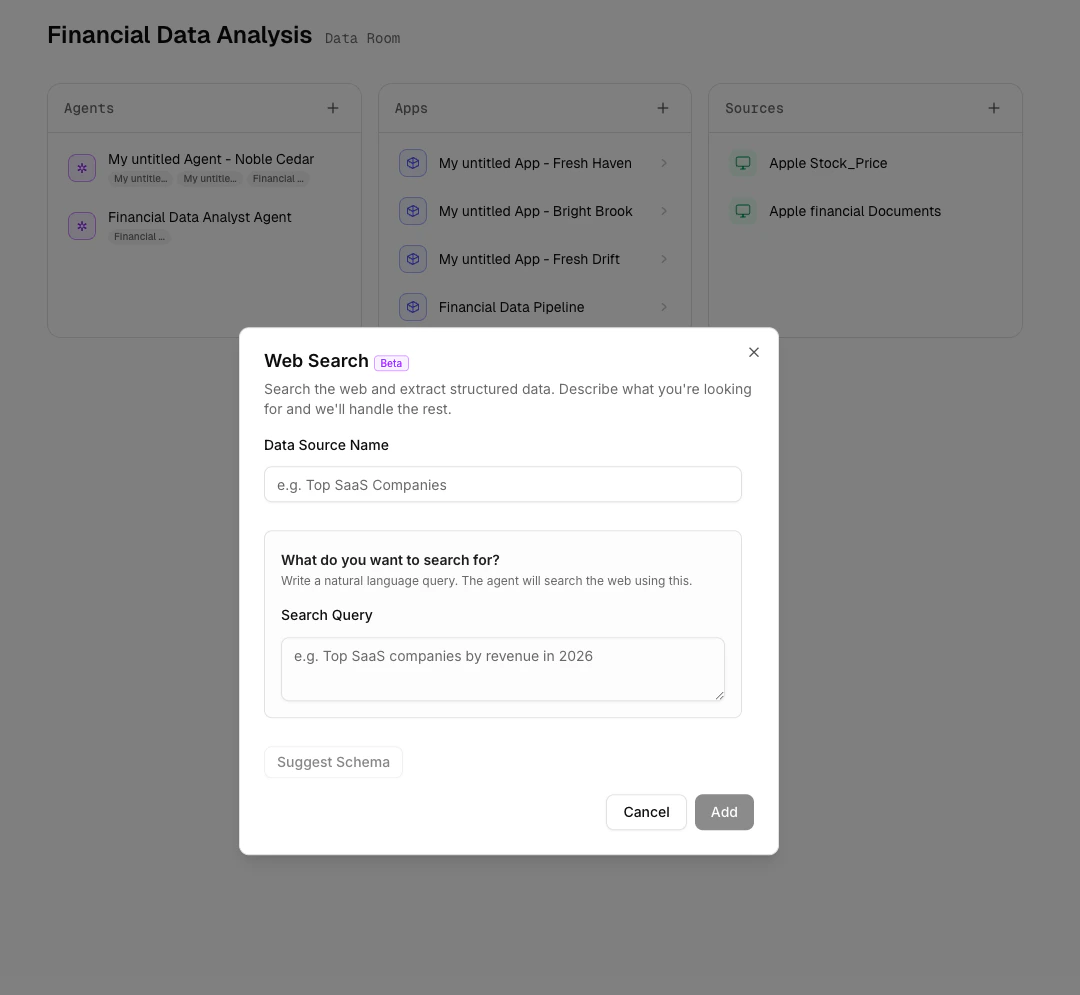Add a new agent using the plus icon
The height and width of the screenshot is (995, 1080).
click(332, 107)
